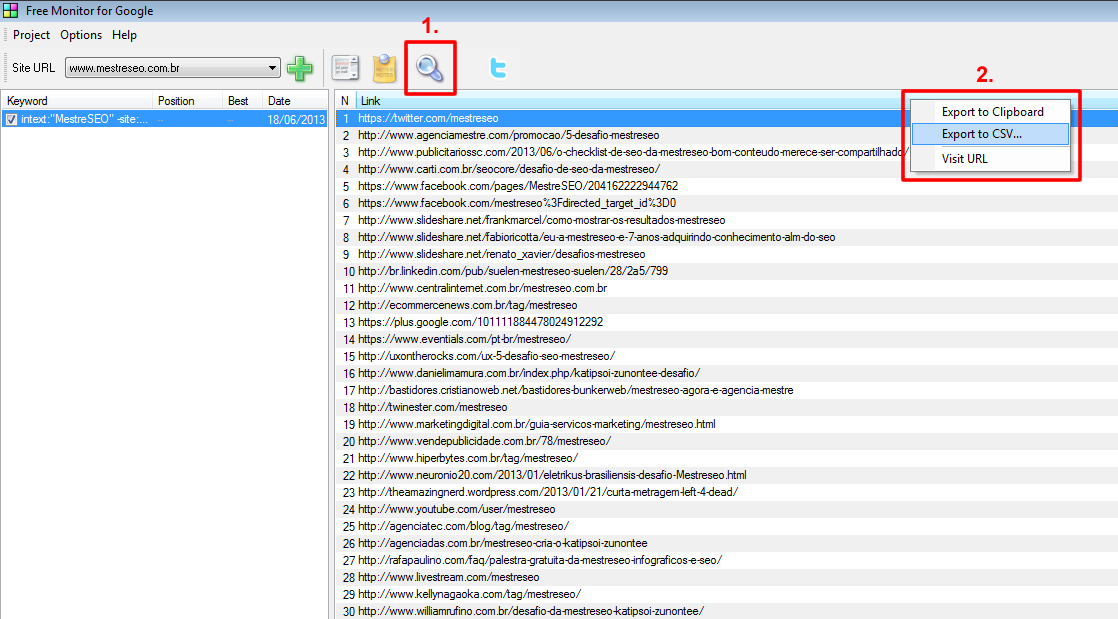Open the keywords list icon in toolbar
Viewport: 1118px width, 619px height.
click(x=346, y=68)
